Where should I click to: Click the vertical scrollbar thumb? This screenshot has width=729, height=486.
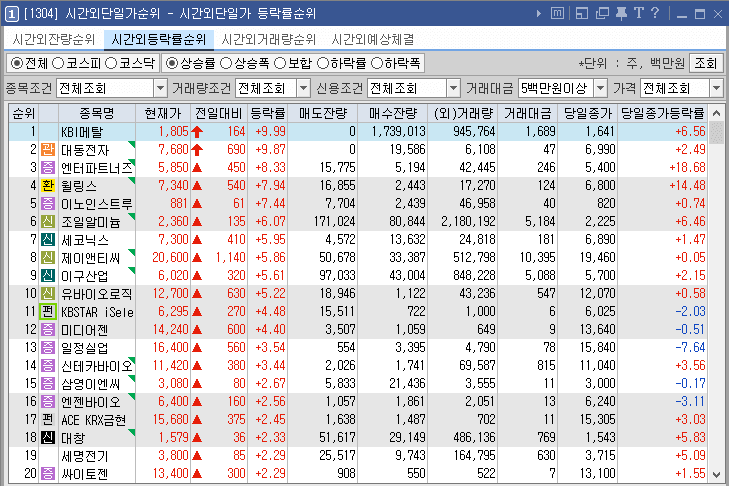(716, 133)
